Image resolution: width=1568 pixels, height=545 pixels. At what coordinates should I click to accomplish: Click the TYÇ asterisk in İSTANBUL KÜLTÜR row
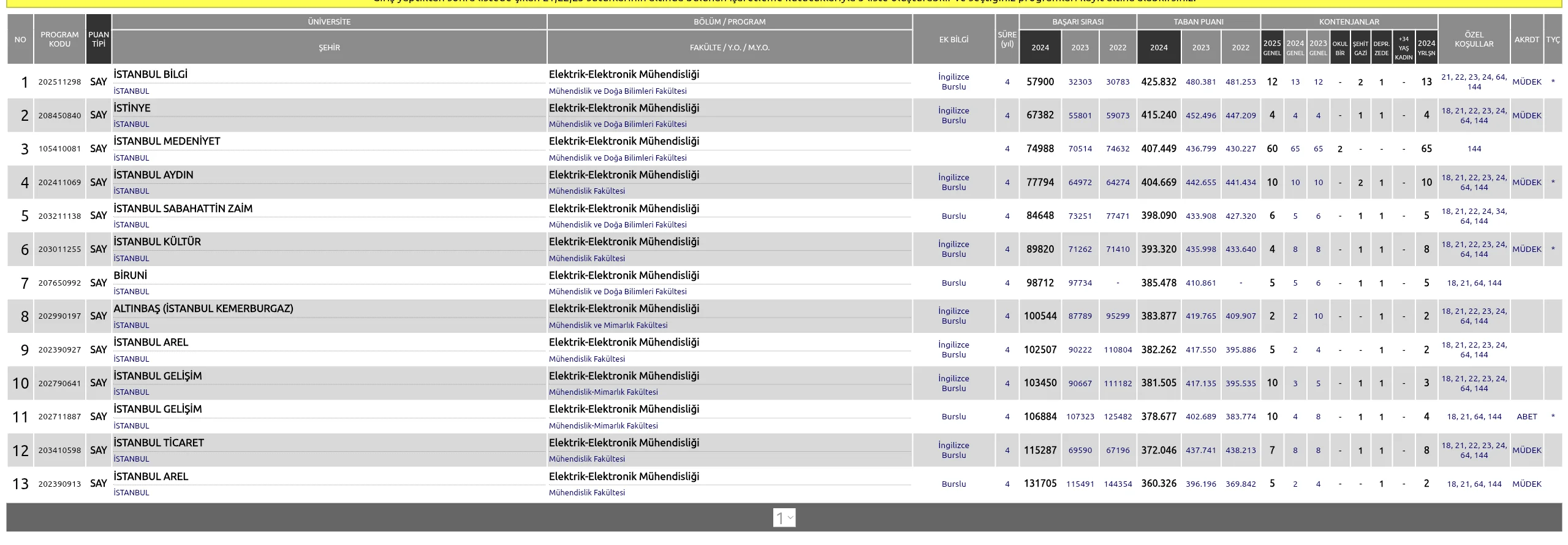(x=1553, y=250)
